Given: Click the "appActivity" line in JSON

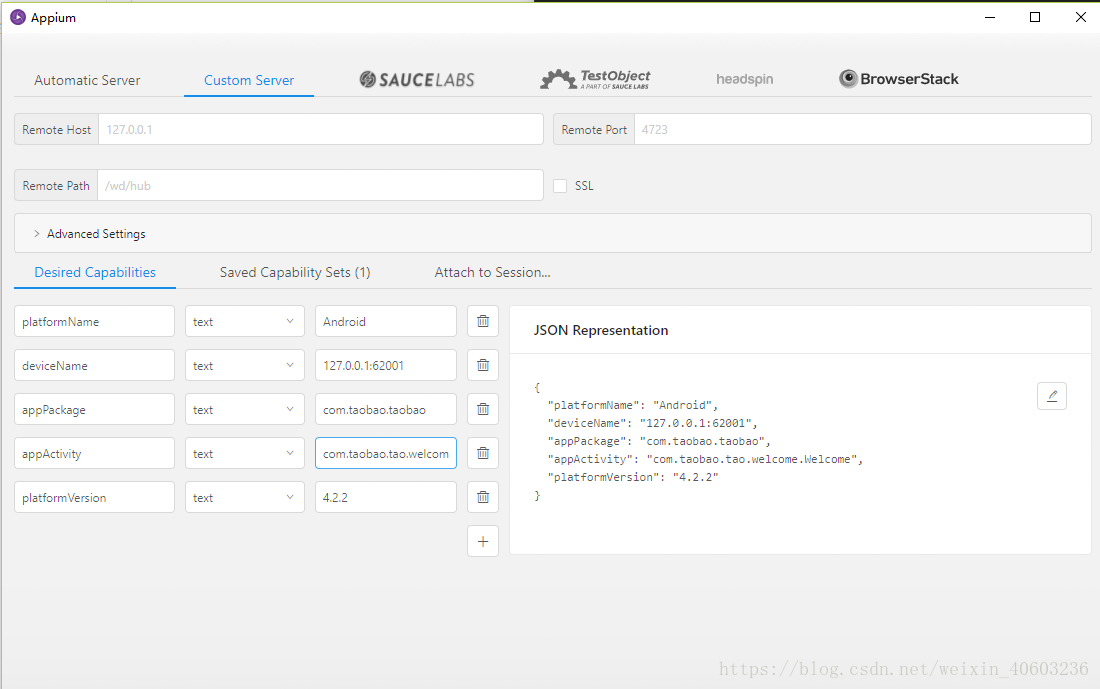Looking at the screenshot, I should [704, 460].
